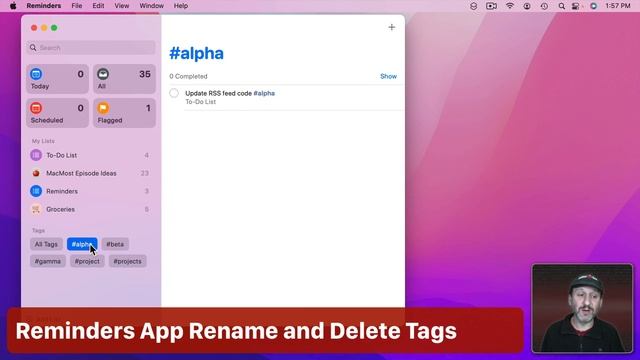Open Wi-Fi status menu
Screen dimensions: 640x360
(510, 6)
